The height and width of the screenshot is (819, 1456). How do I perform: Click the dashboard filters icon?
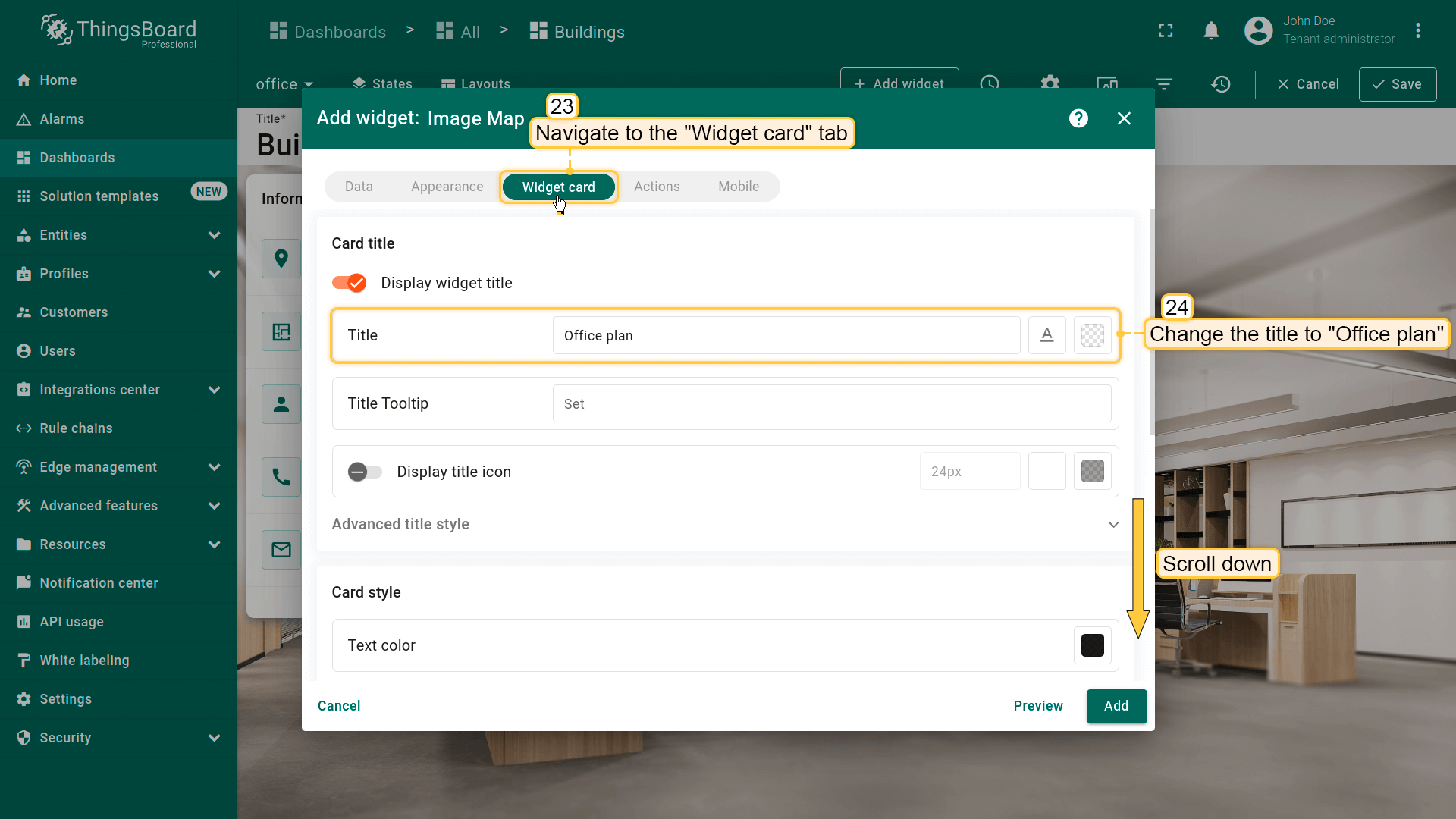[1163, 84]
